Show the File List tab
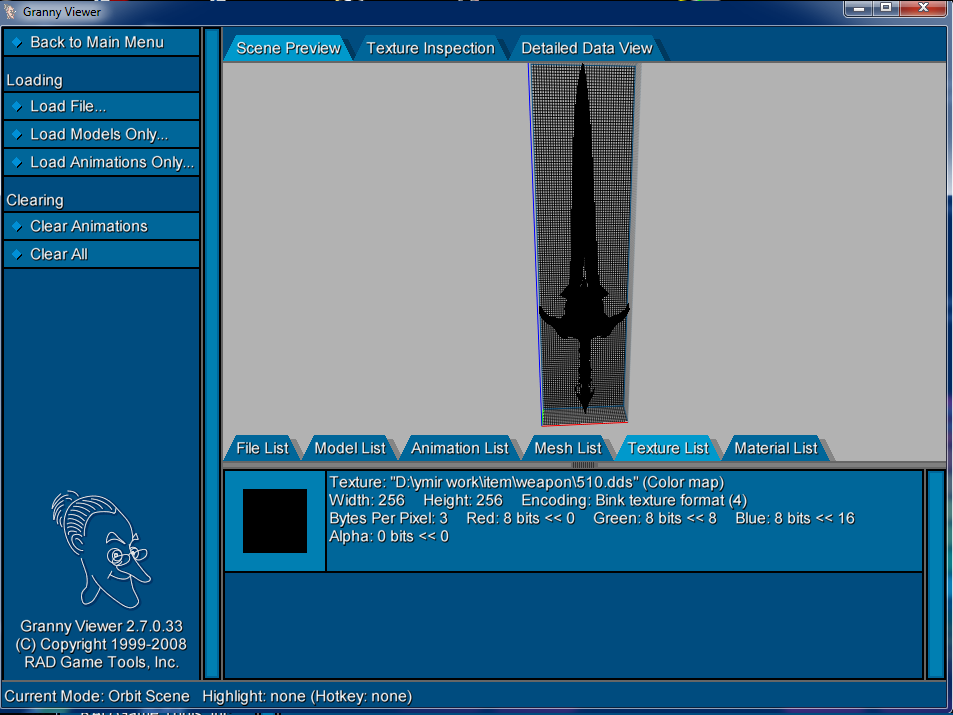Viewport: 953px width, 715px height. [x=262, y=448]
